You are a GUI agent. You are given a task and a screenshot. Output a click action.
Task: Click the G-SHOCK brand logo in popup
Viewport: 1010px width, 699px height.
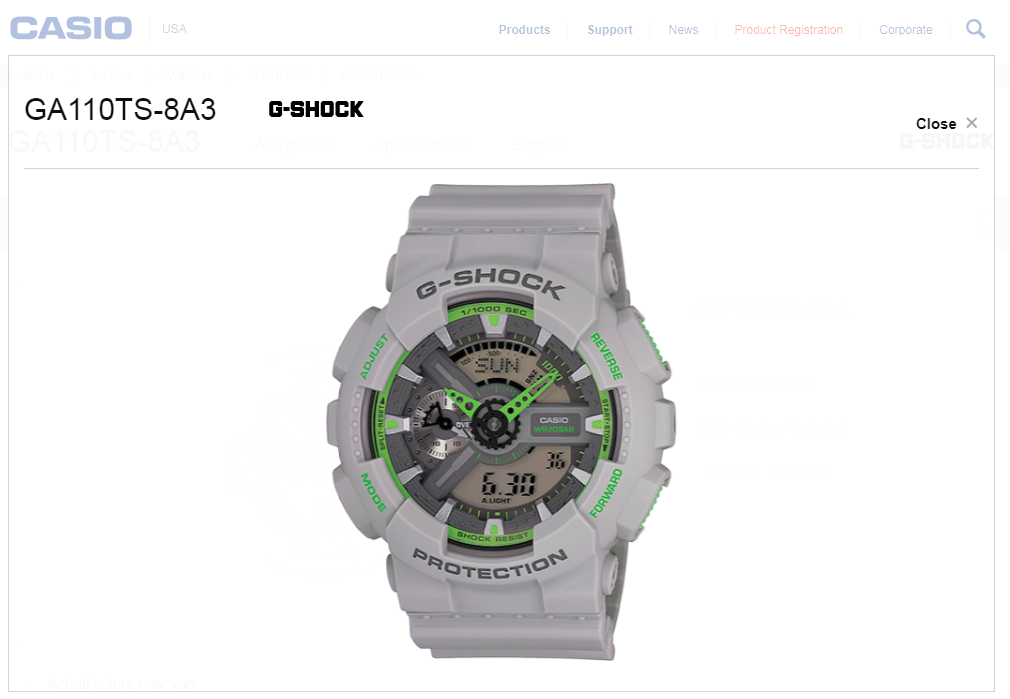316,110
